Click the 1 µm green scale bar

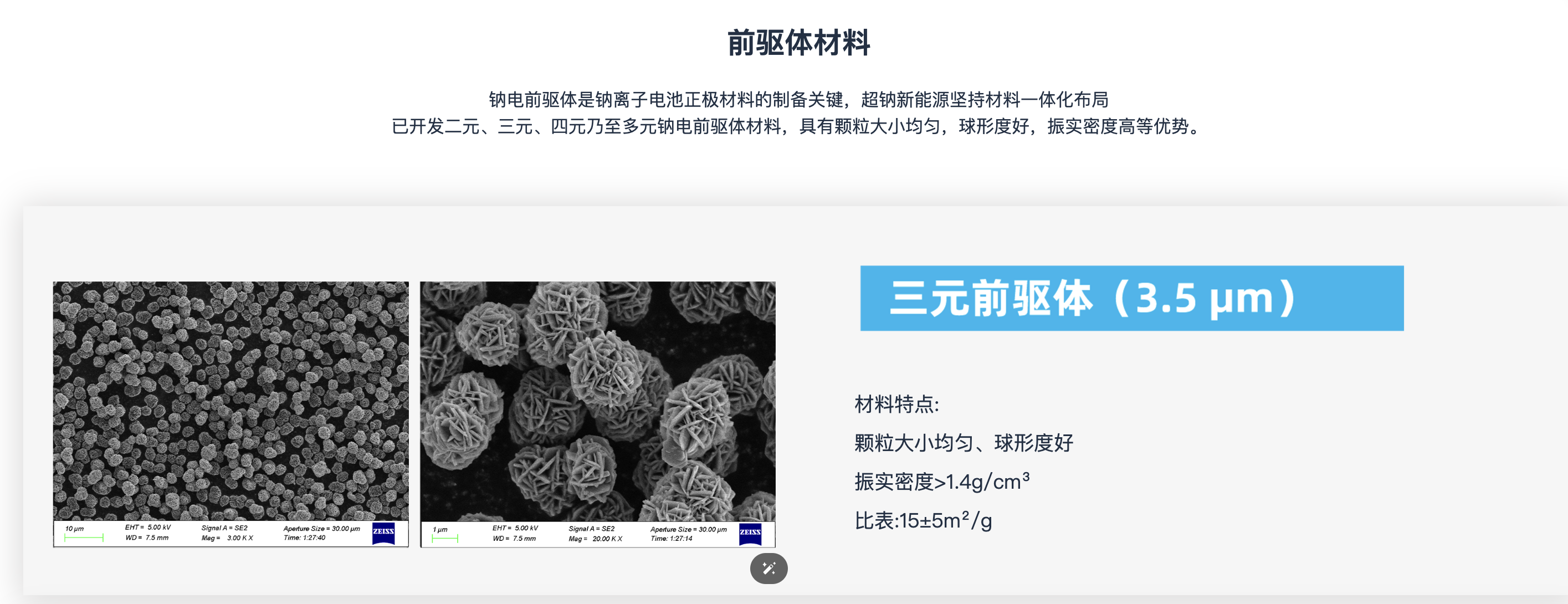445,538
